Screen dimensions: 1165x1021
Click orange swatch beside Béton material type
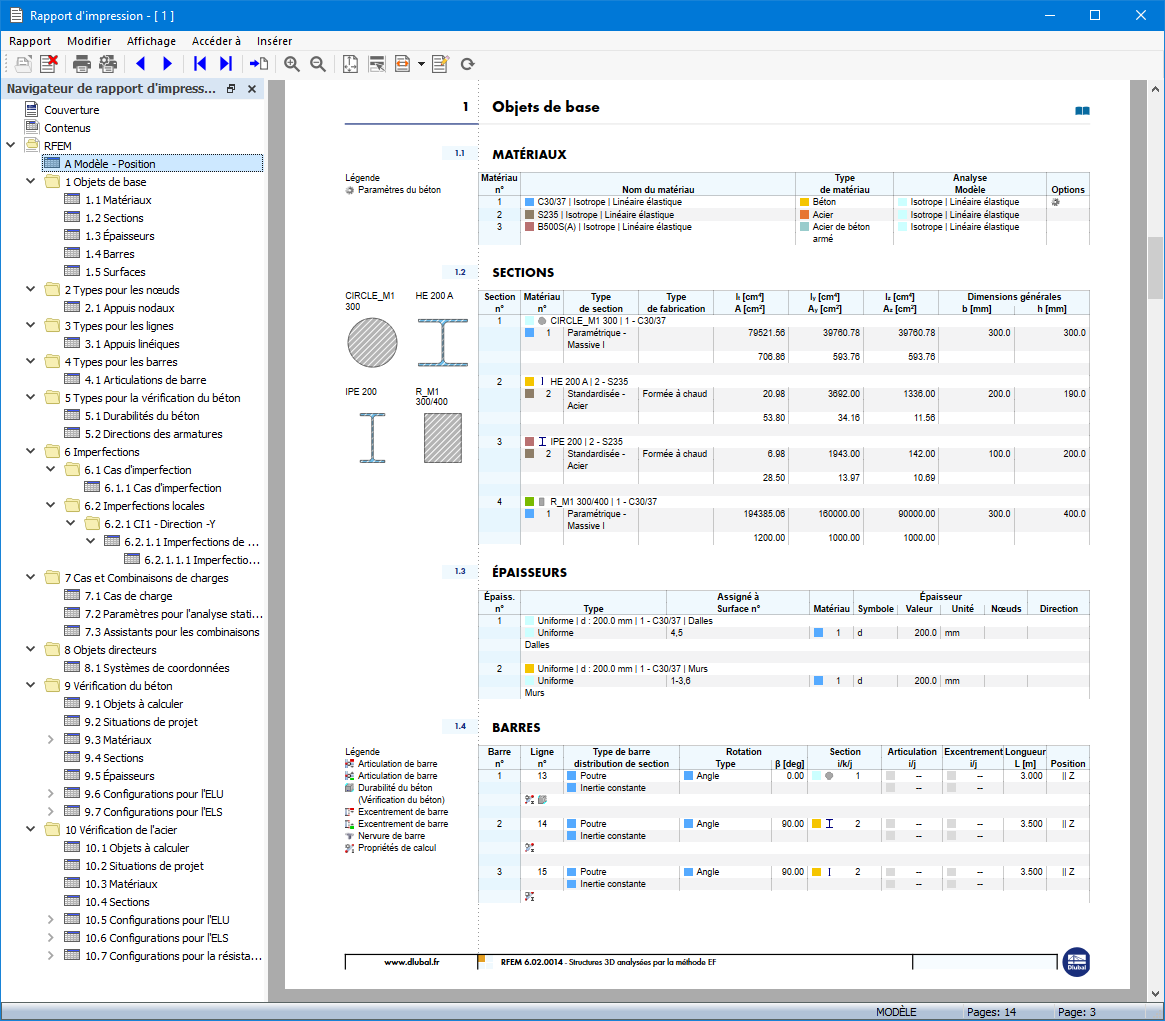point(804,202)
